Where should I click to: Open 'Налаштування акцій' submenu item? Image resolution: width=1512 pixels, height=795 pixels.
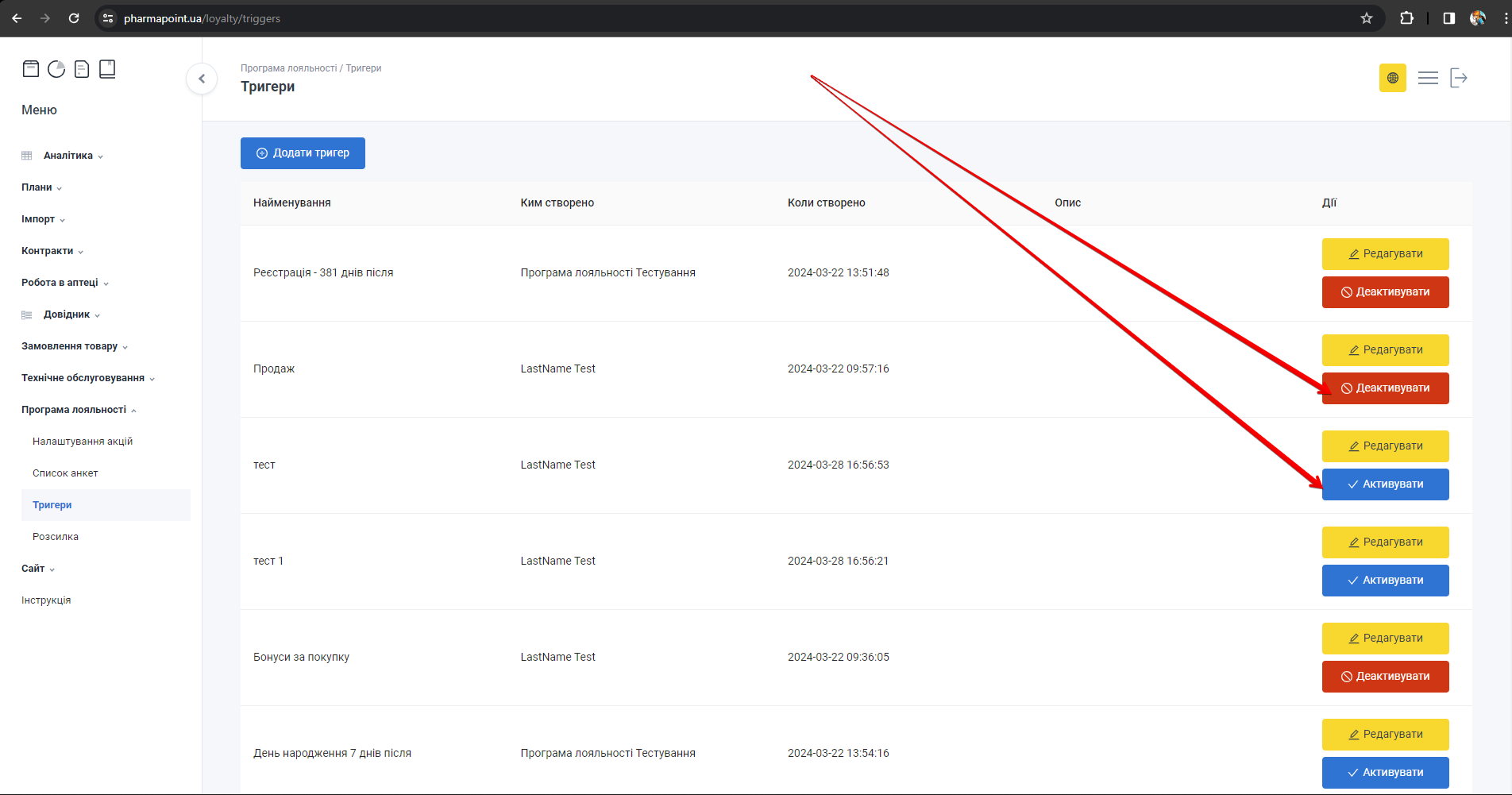point(83,442)
